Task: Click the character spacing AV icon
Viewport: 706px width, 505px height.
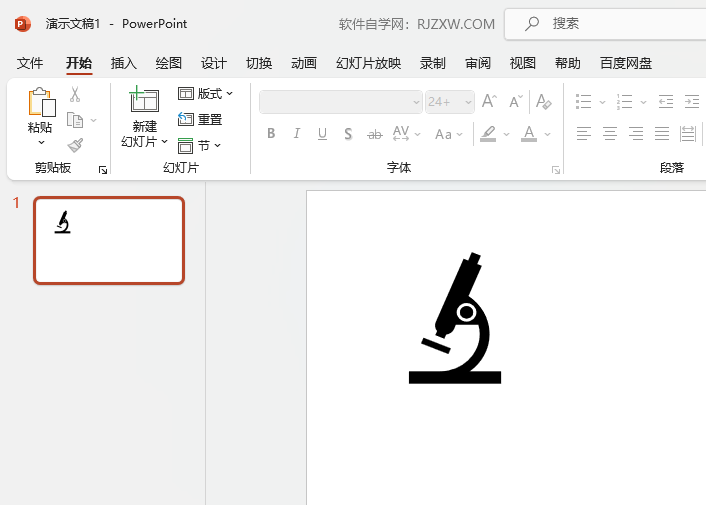Action: tap(401, 133)
